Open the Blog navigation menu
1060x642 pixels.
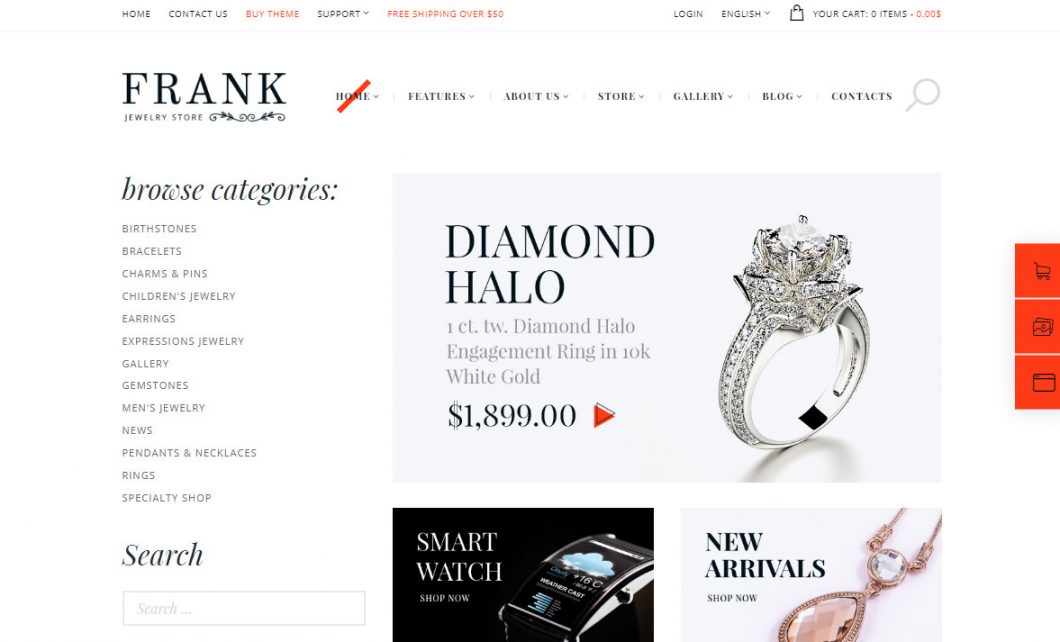pos(781,97)
